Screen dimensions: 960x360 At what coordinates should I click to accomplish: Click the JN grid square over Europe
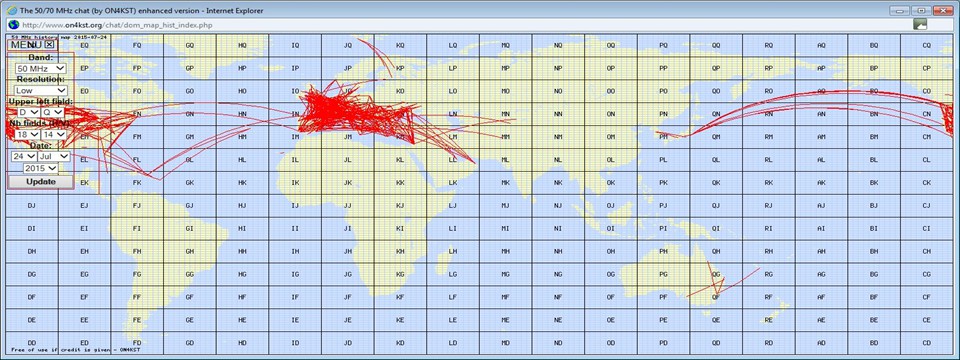(x=347, y=114)
